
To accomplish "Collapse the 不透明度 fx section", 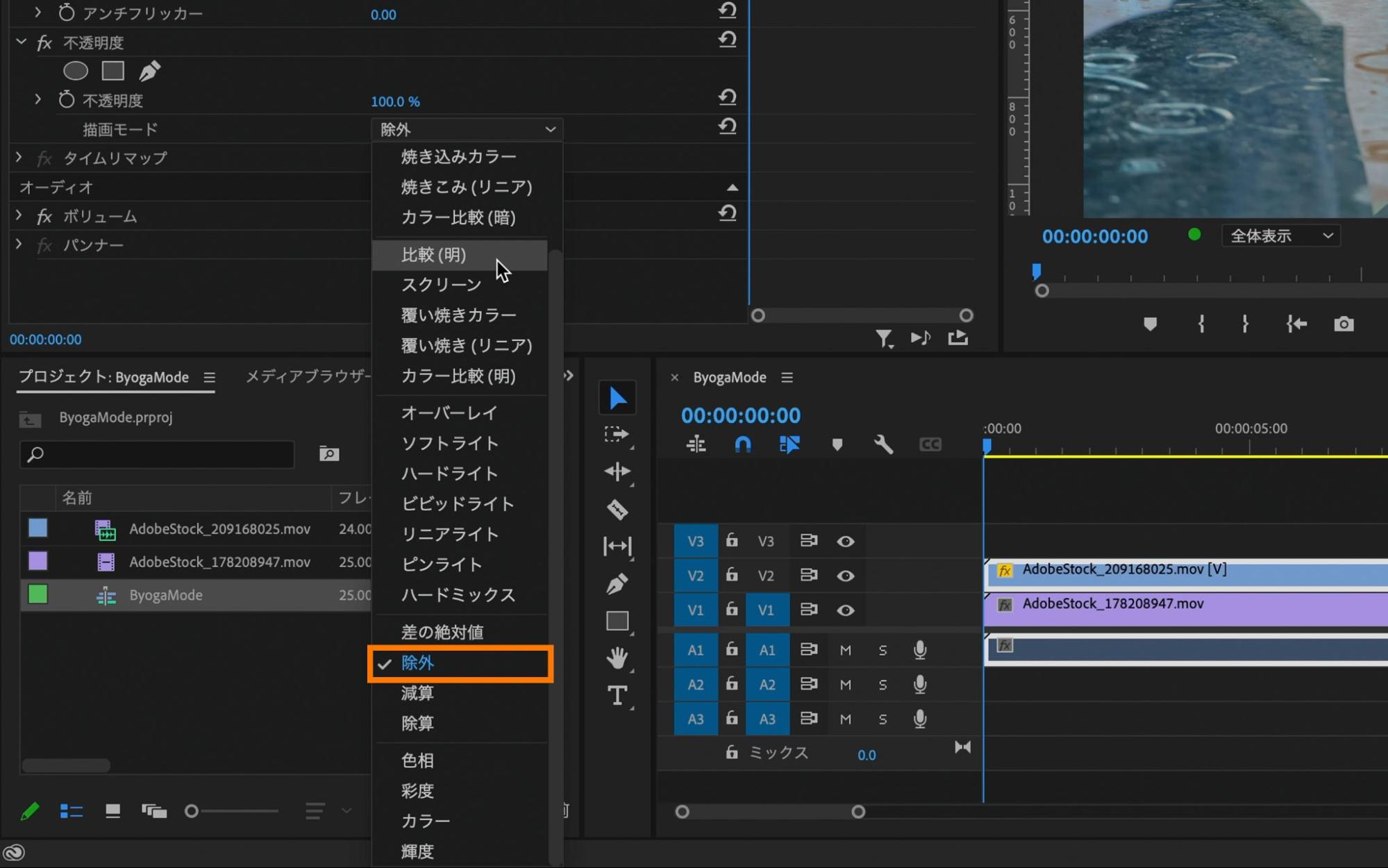I will click(x=22, y=42).
